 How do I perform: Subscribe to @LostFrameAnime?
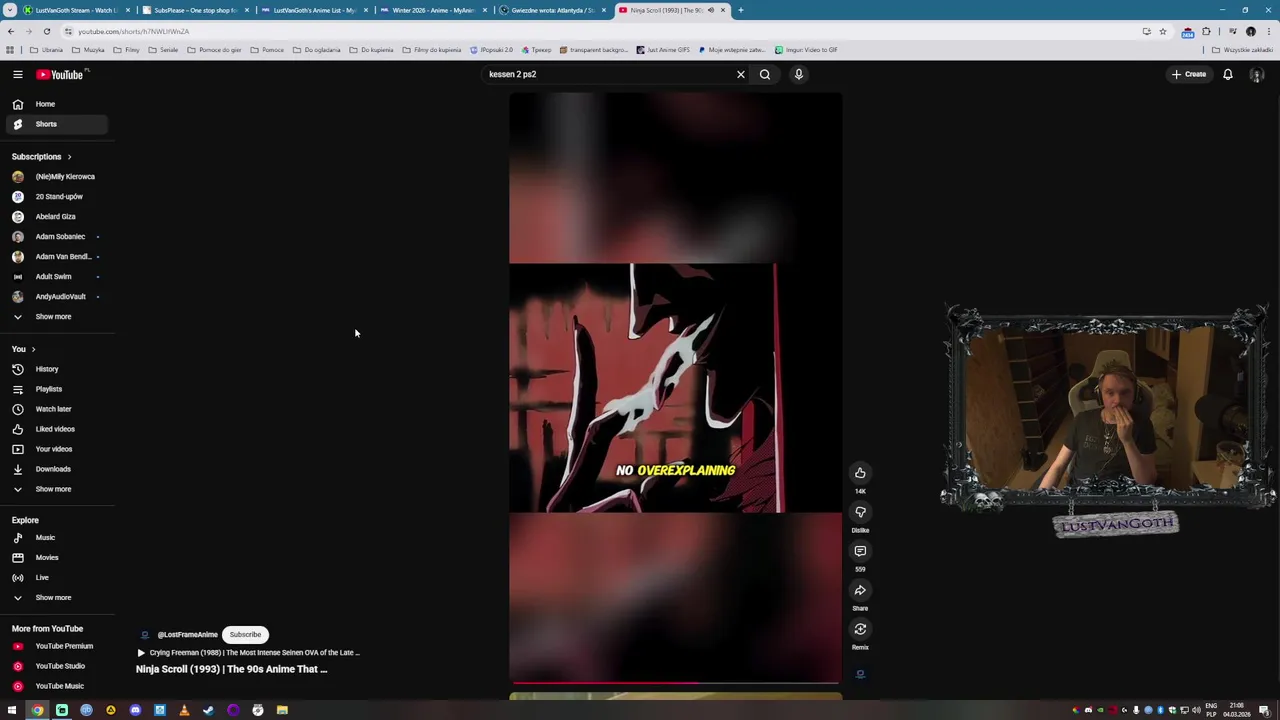click(x=245, y=634)
